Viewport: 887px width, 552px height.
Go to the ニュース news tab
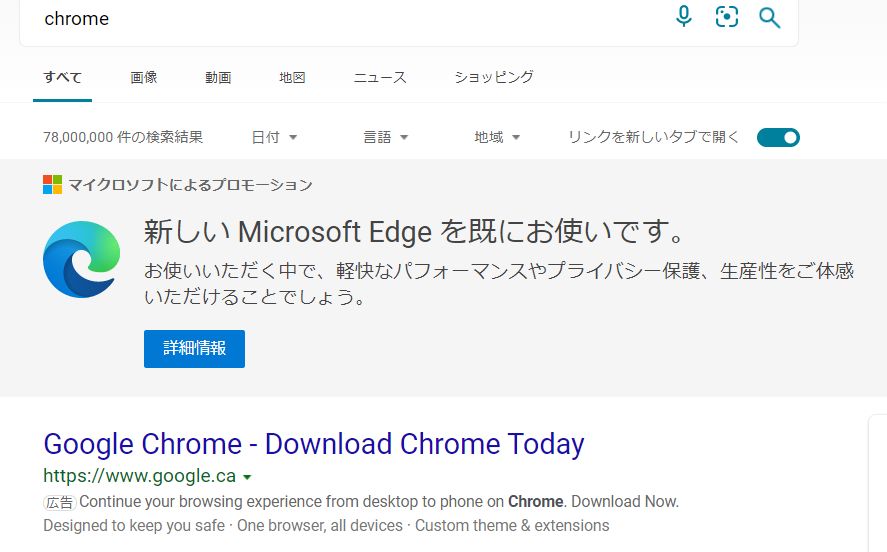click(x=380, y=77)
